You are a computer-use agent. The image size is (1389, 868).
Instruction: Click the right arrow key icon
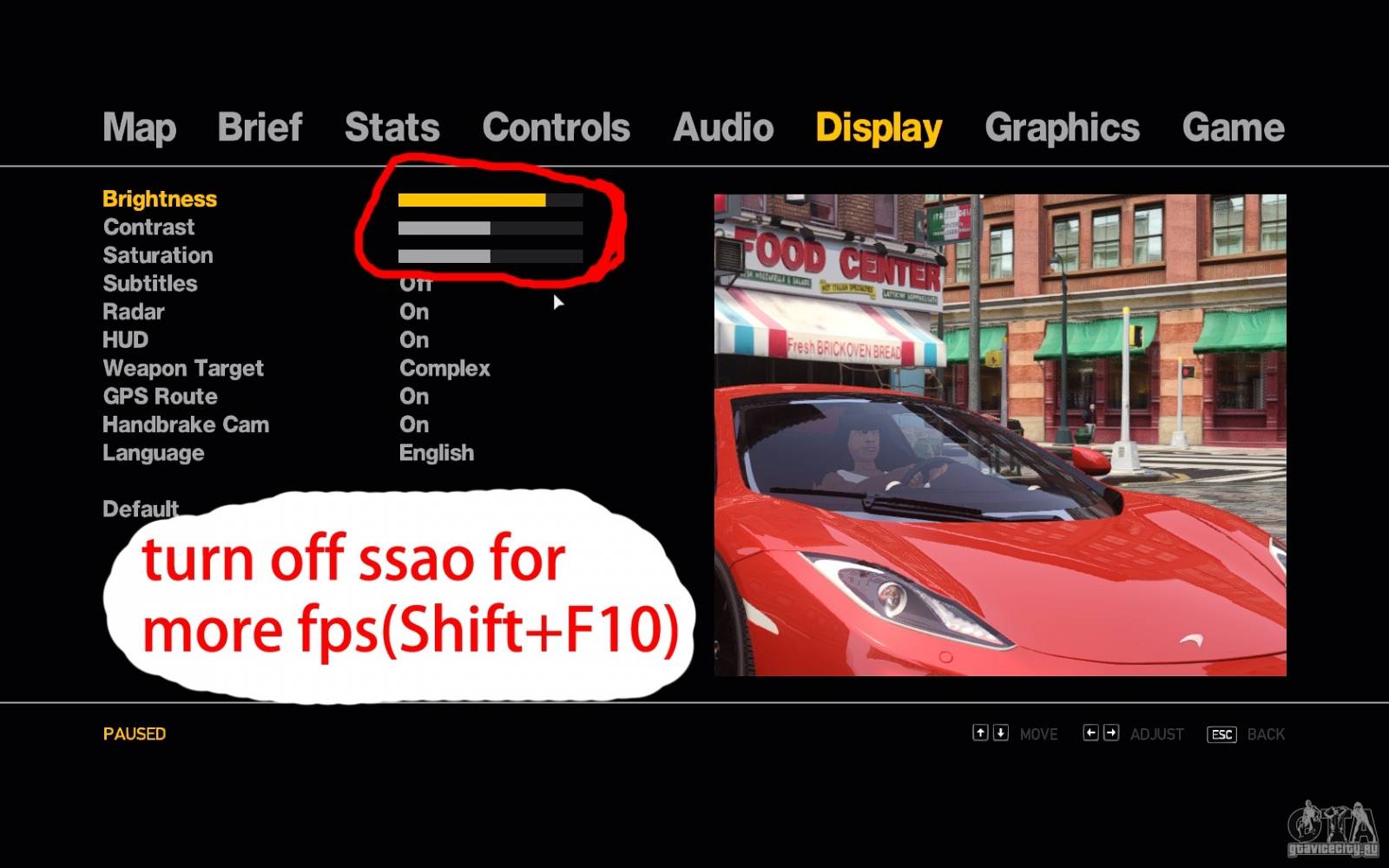(1111, 733)
